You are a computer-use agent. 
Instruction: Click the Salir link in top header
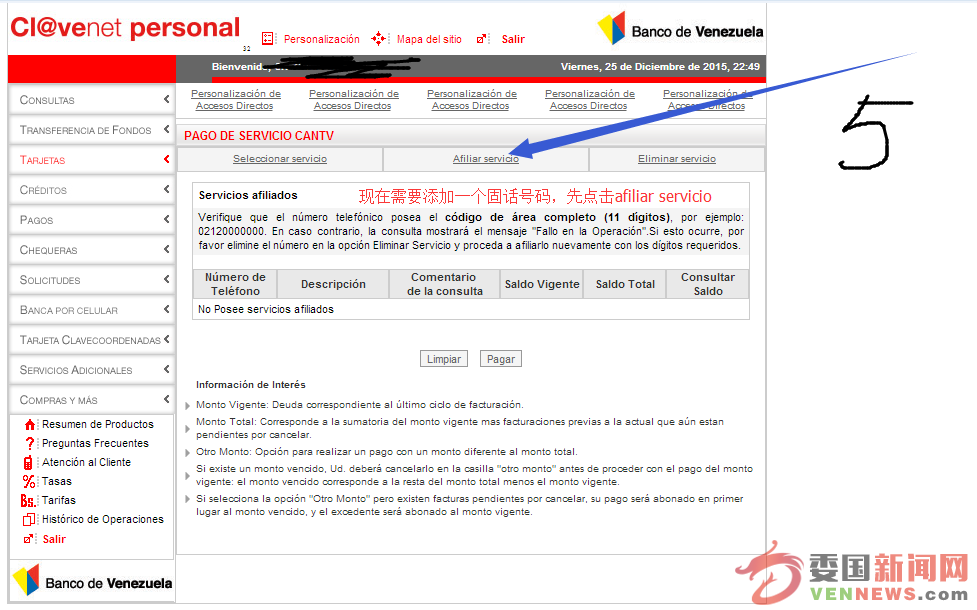[x=513, y=39]
